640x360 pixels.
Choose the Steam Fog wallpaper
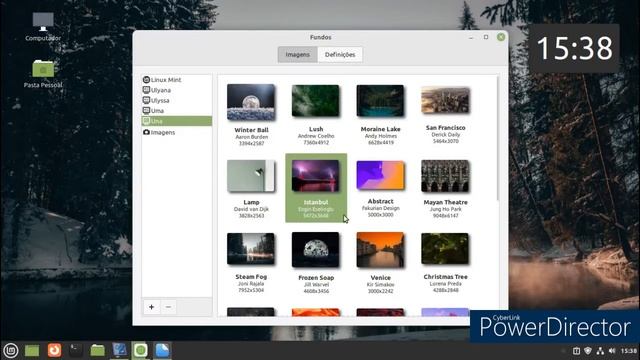click(x=251, y=262)
